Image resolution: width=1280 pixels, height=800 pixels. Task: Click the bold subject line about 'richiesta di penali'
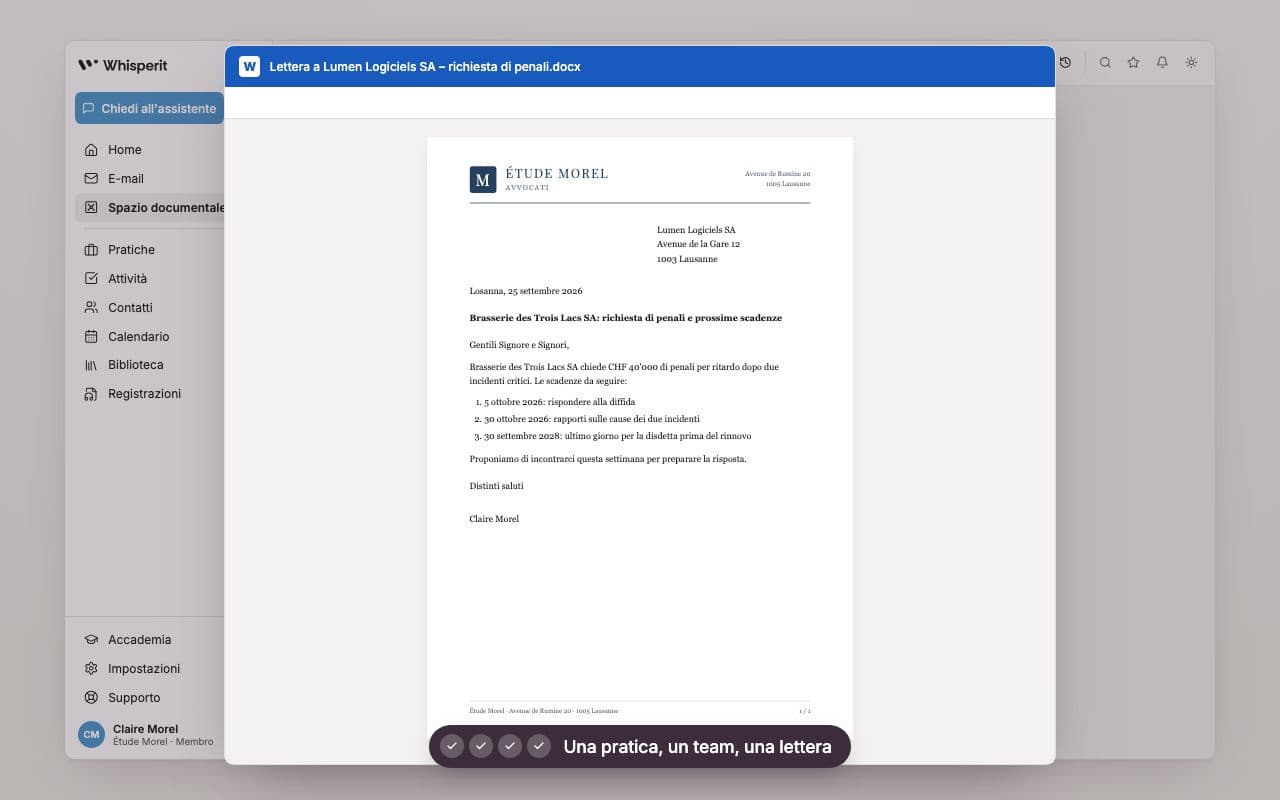(x=626, y=318)
